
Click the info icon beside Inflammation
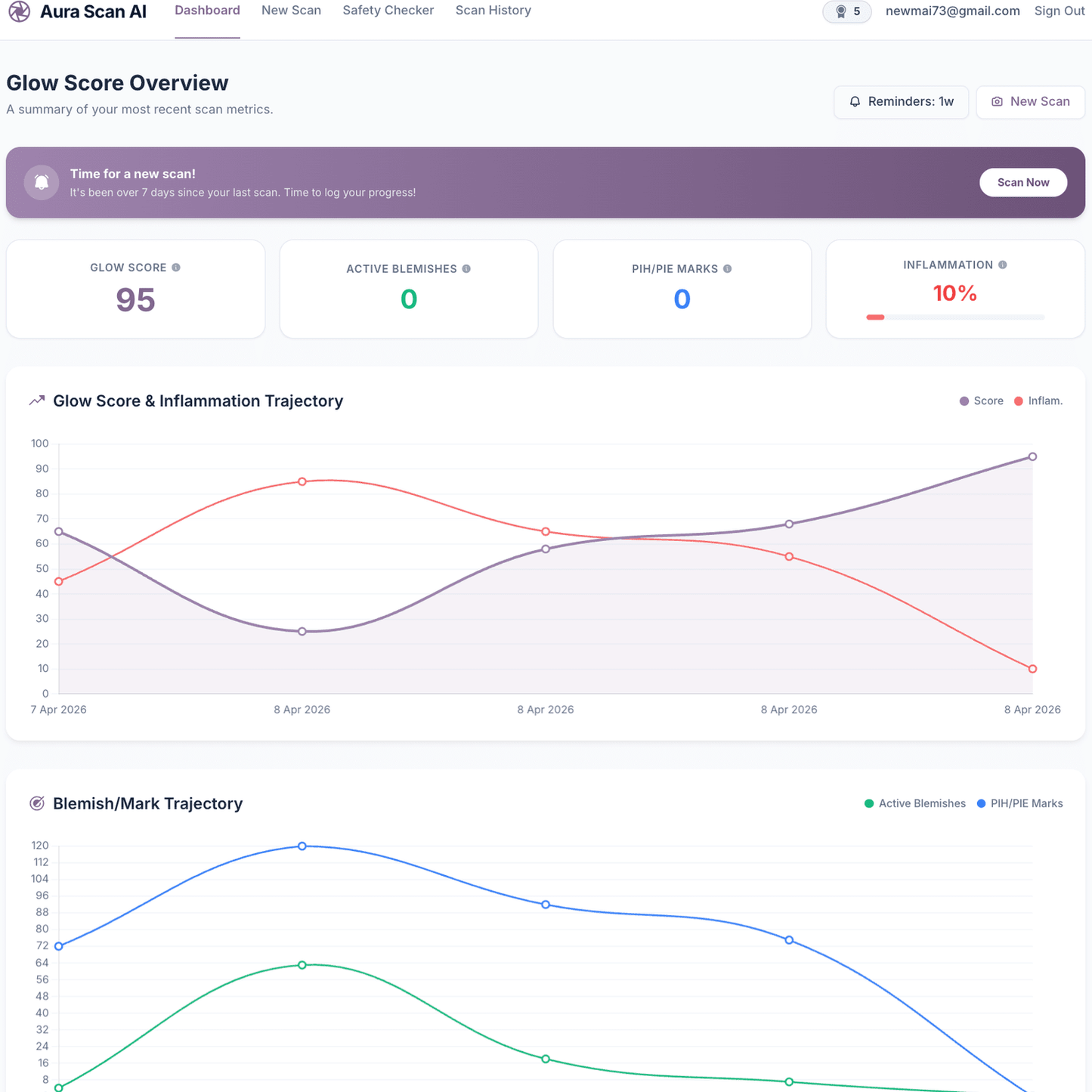coord(1002,264)
